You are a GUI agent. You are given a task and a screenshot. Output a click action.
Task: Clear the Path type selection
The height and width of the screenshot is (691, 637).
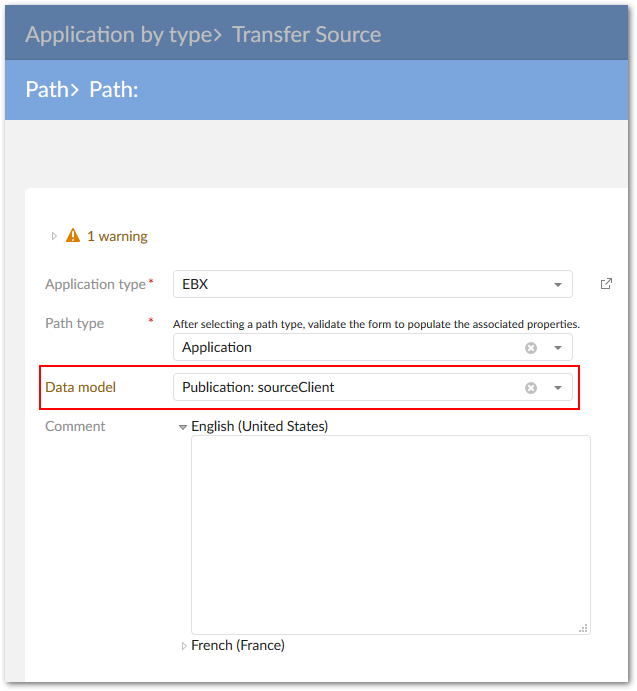[531, 348]
